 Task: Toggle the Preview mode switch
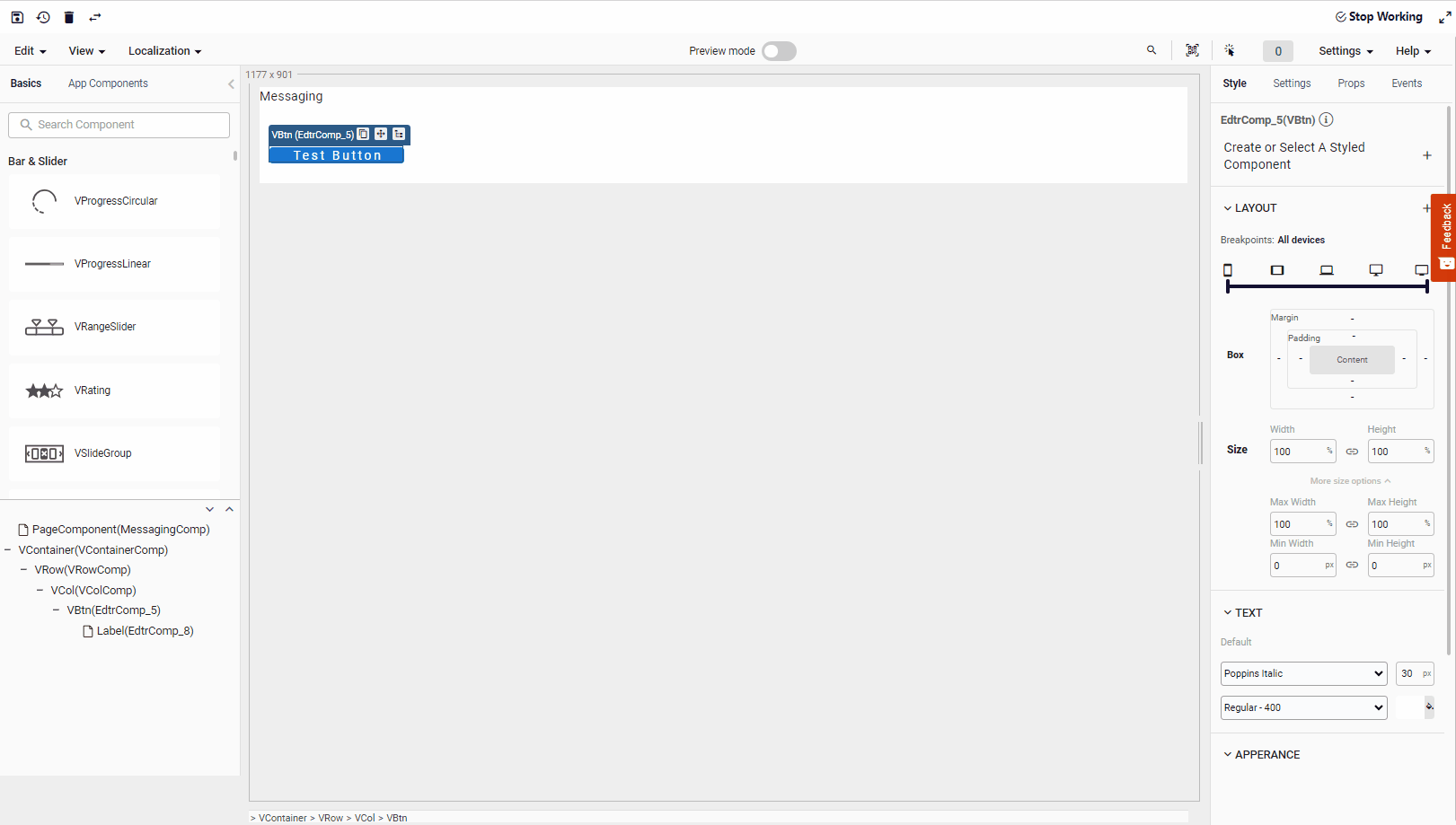[x=779, y=51]
